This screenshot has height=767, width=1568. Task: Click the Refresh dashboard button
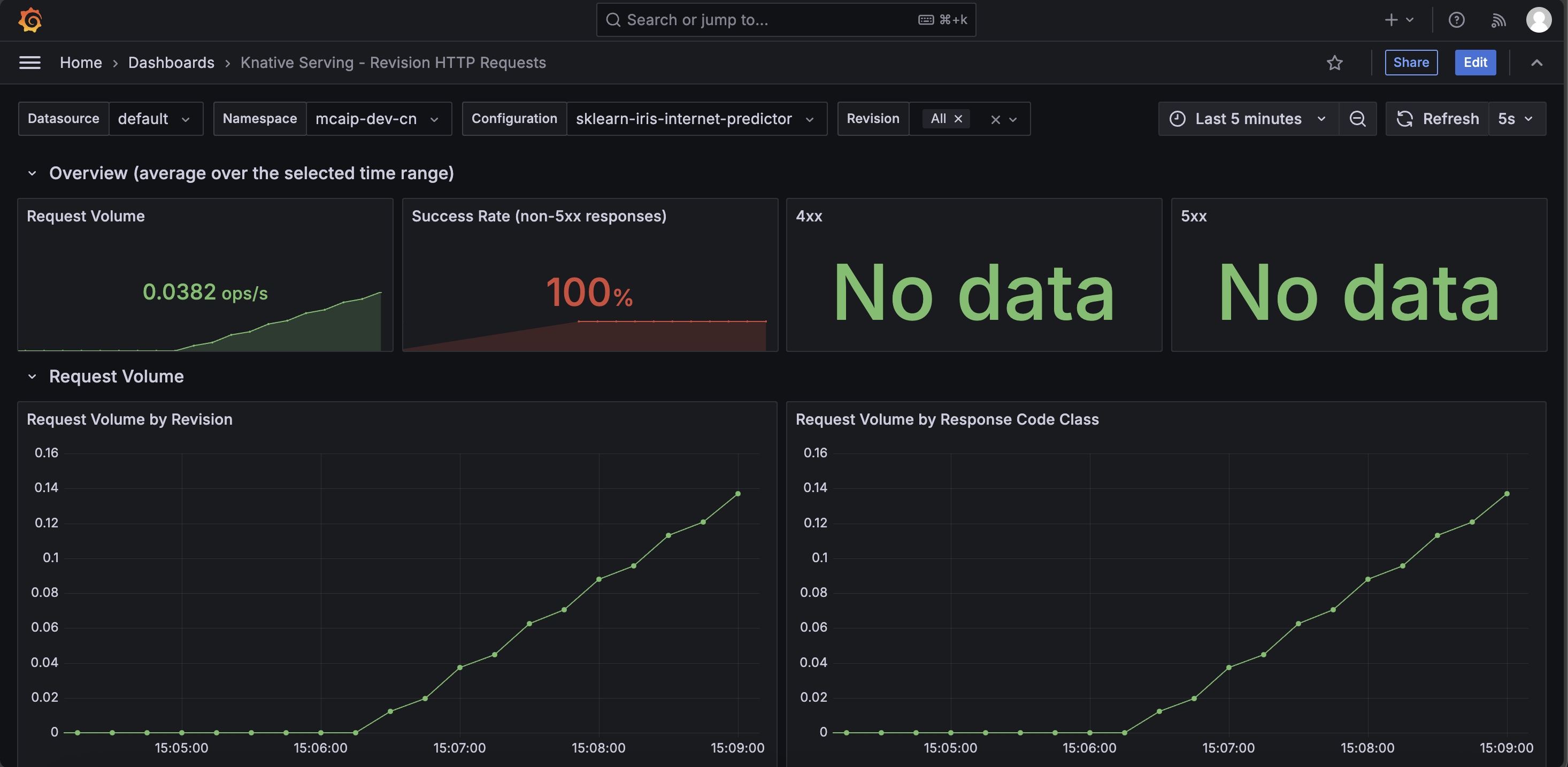click(1437, 119)
